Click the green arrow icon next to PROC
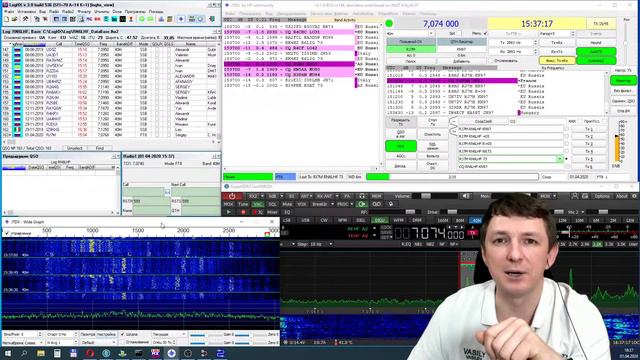 click(362, 204)
